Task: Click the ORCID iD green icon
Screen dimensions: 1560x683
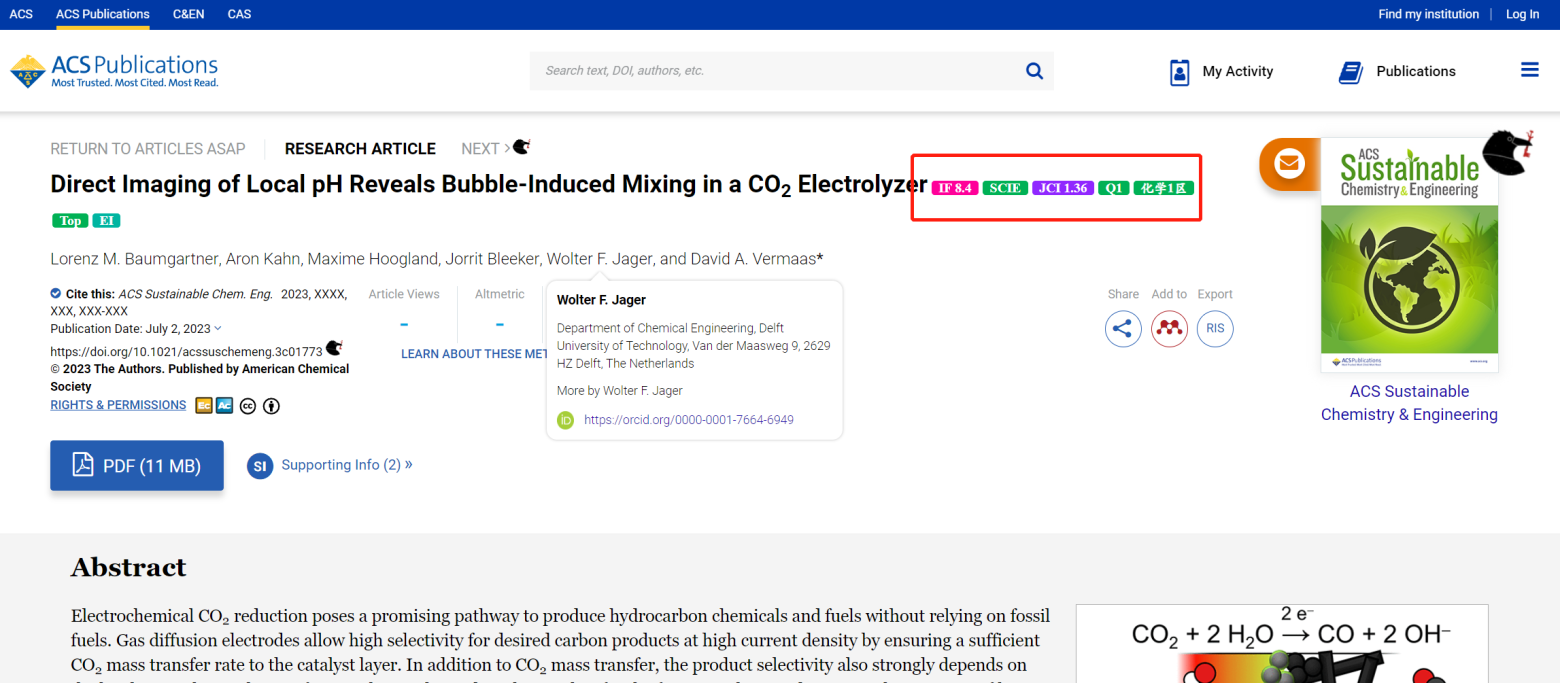Action: click(565, 420)
